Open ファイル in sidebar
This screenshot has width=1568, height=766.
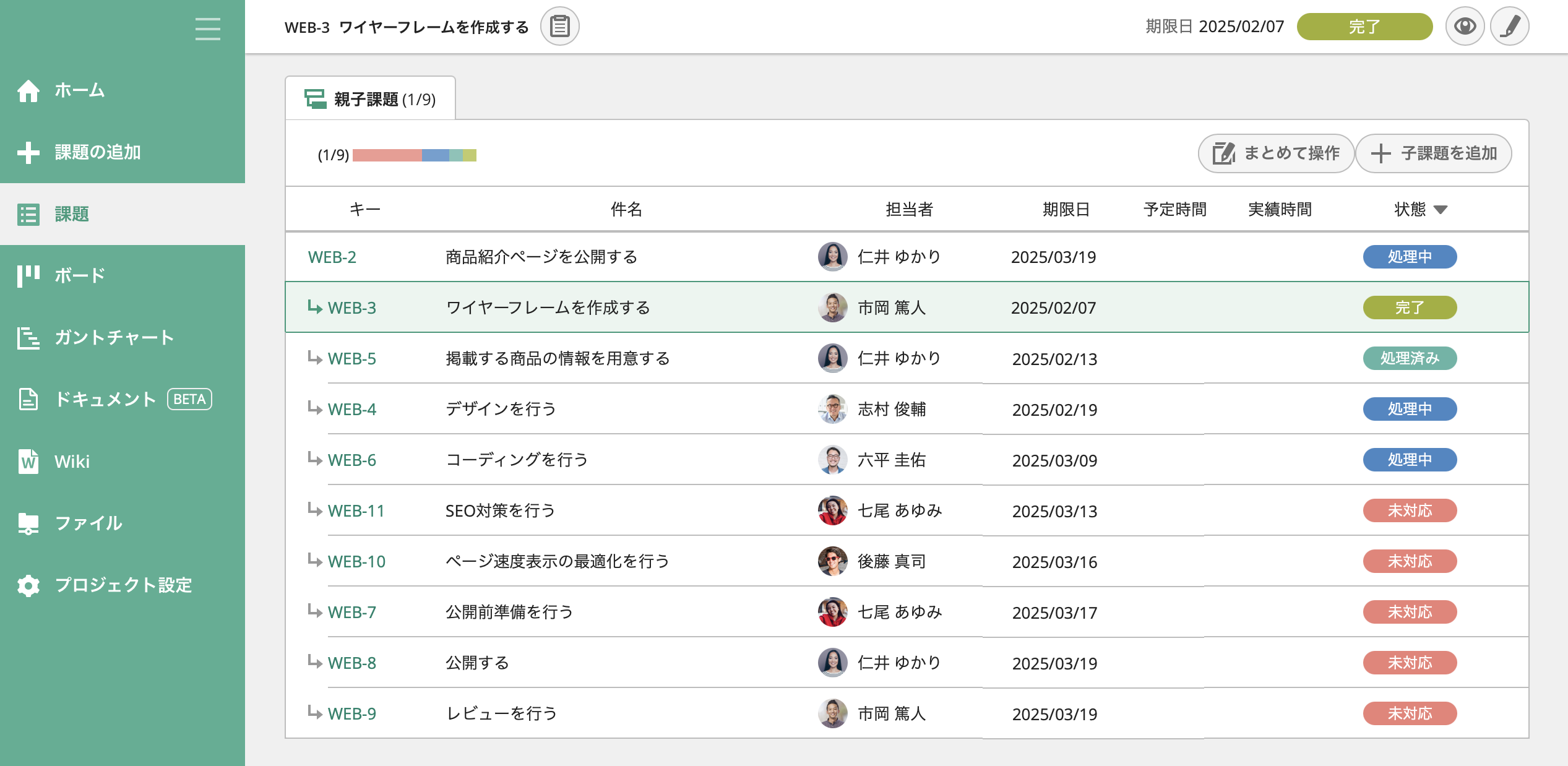tap(88, 523)
